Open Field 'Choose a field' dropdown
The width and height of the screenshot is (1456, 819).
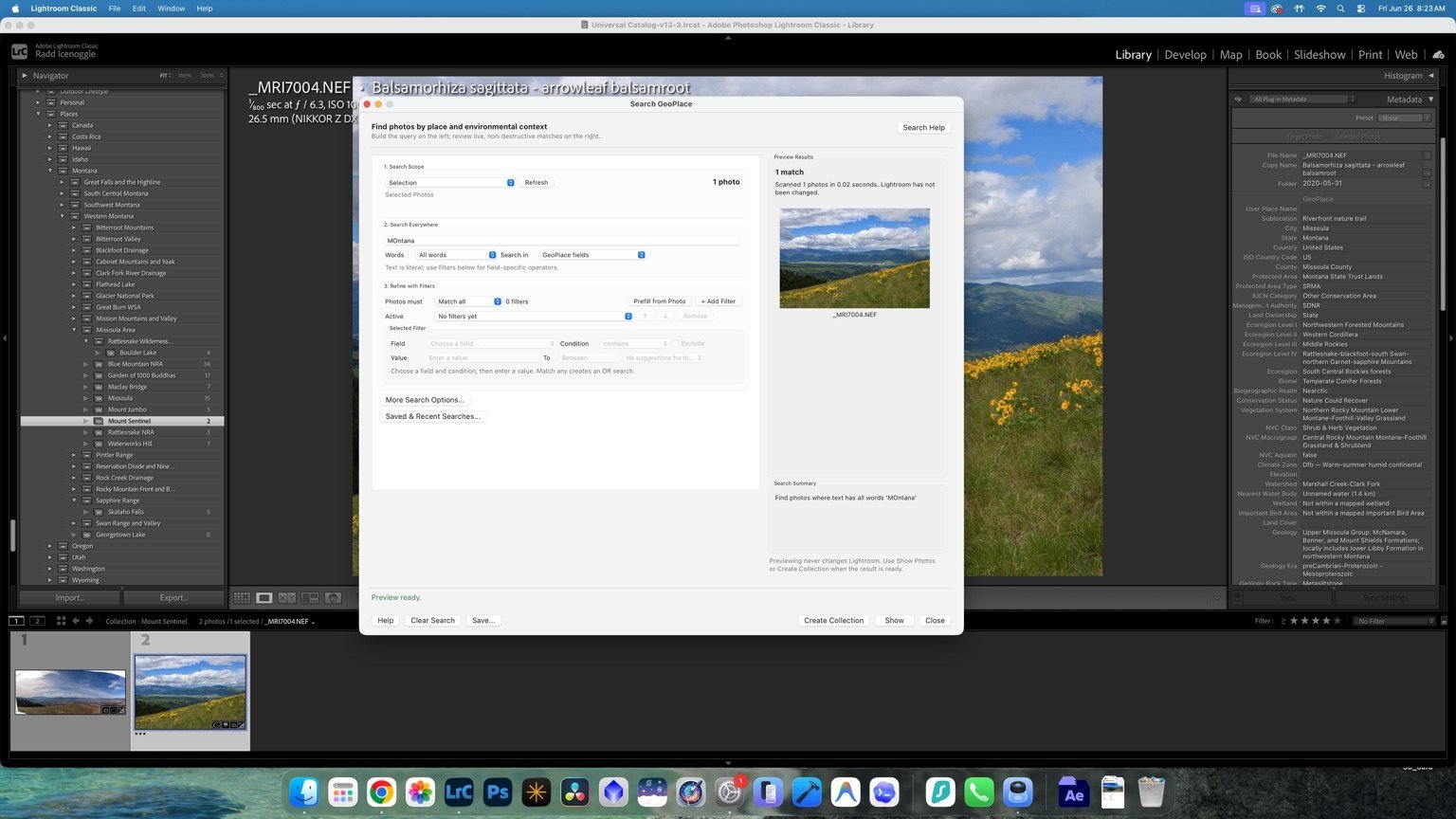(x=491, y=344)
